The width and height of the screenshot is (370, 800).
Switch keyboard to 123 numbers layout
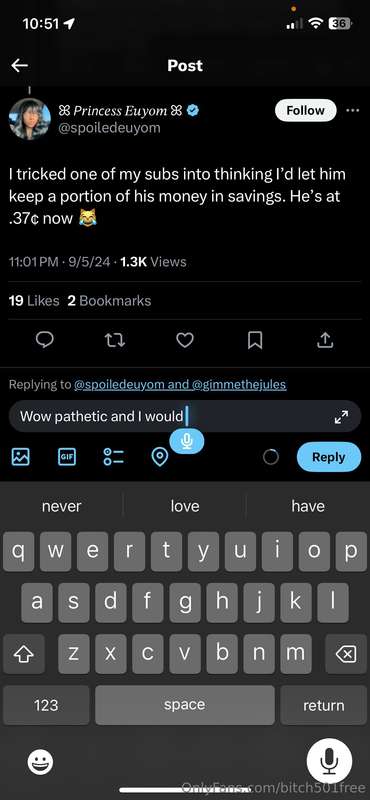pos(46,705)
